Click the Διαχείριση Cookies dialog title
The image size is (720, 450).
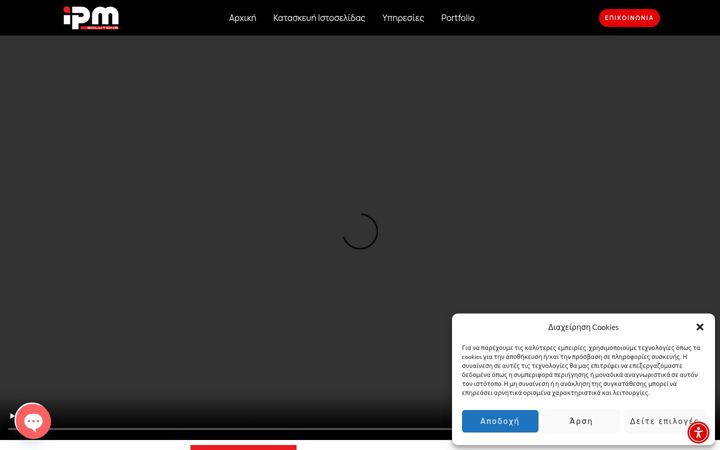pos(583,327)
